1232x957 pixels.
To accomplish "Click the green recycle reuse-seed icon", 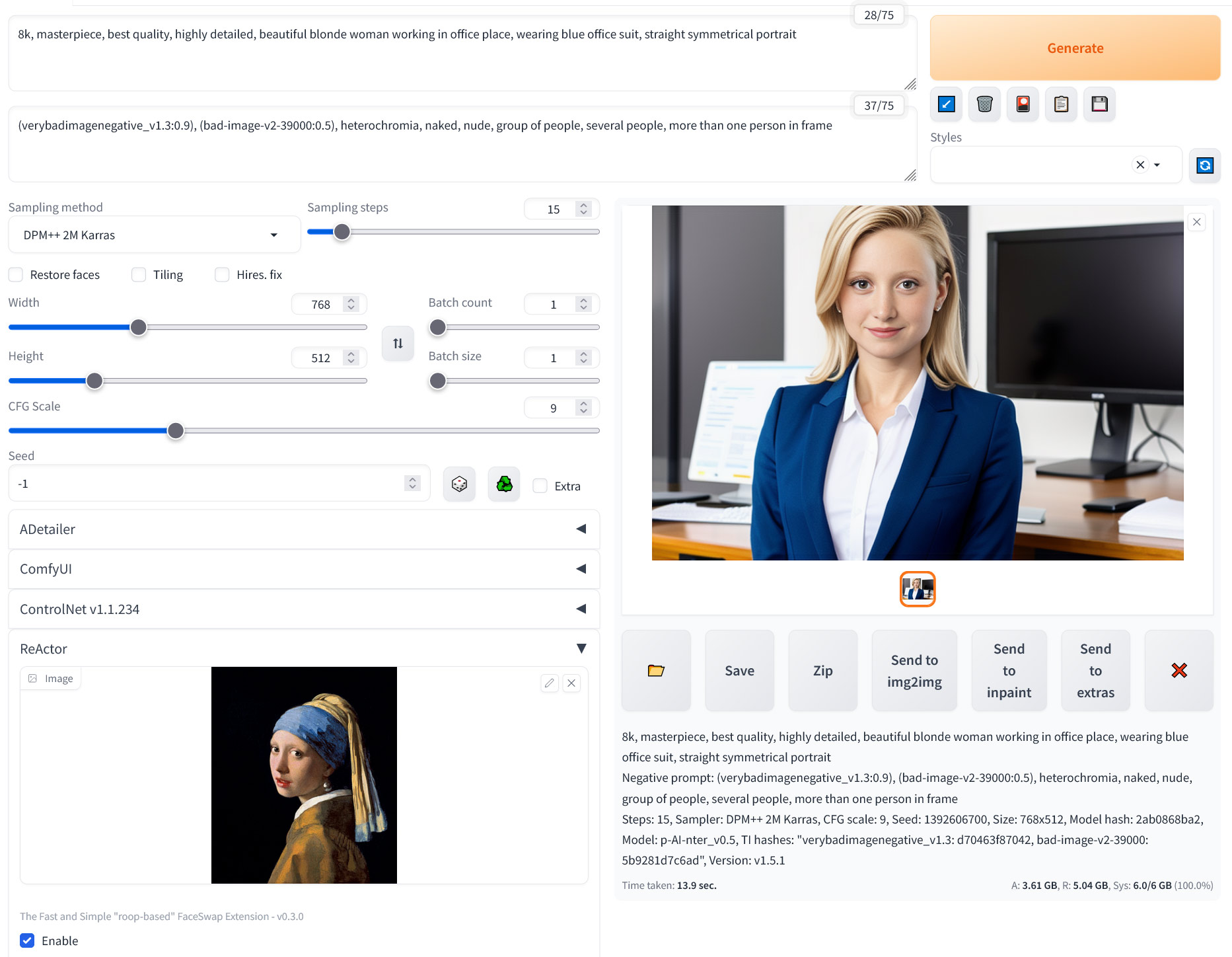I will pyautogui.click(x=504, y=484).
